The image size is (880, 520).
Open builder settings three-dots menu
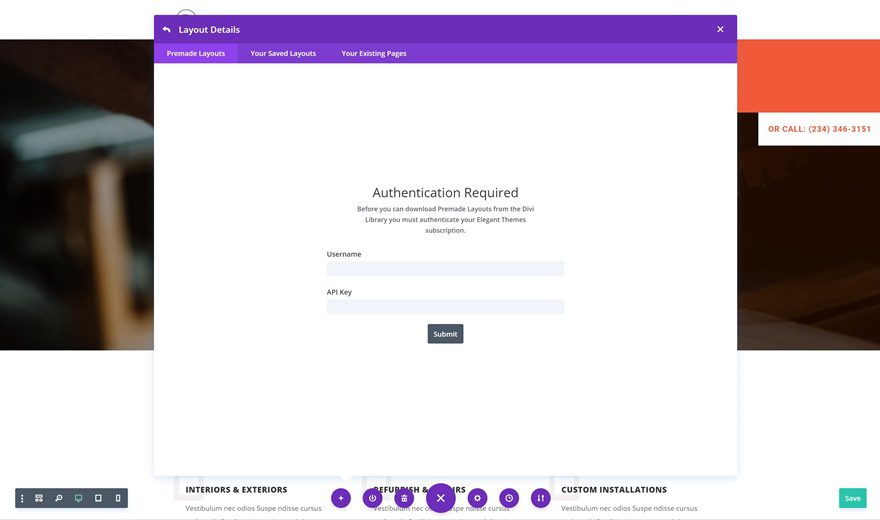click(x=22, y=498)
